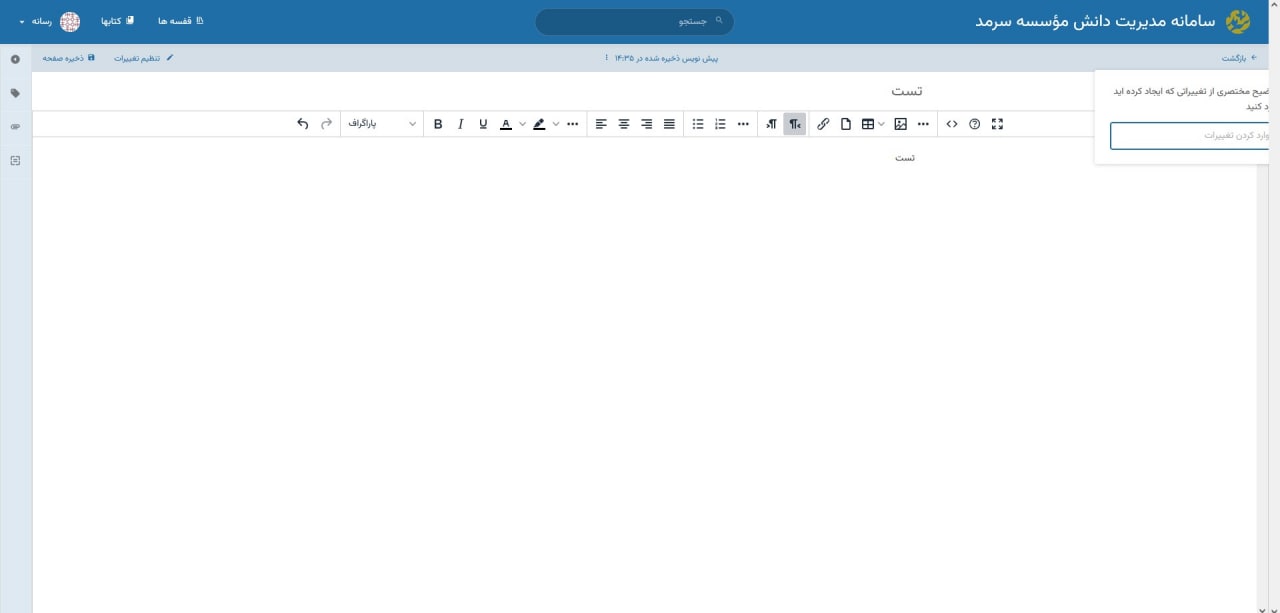Toggle underline formatting
The image size is (1280, 613).
coord(484,124)
